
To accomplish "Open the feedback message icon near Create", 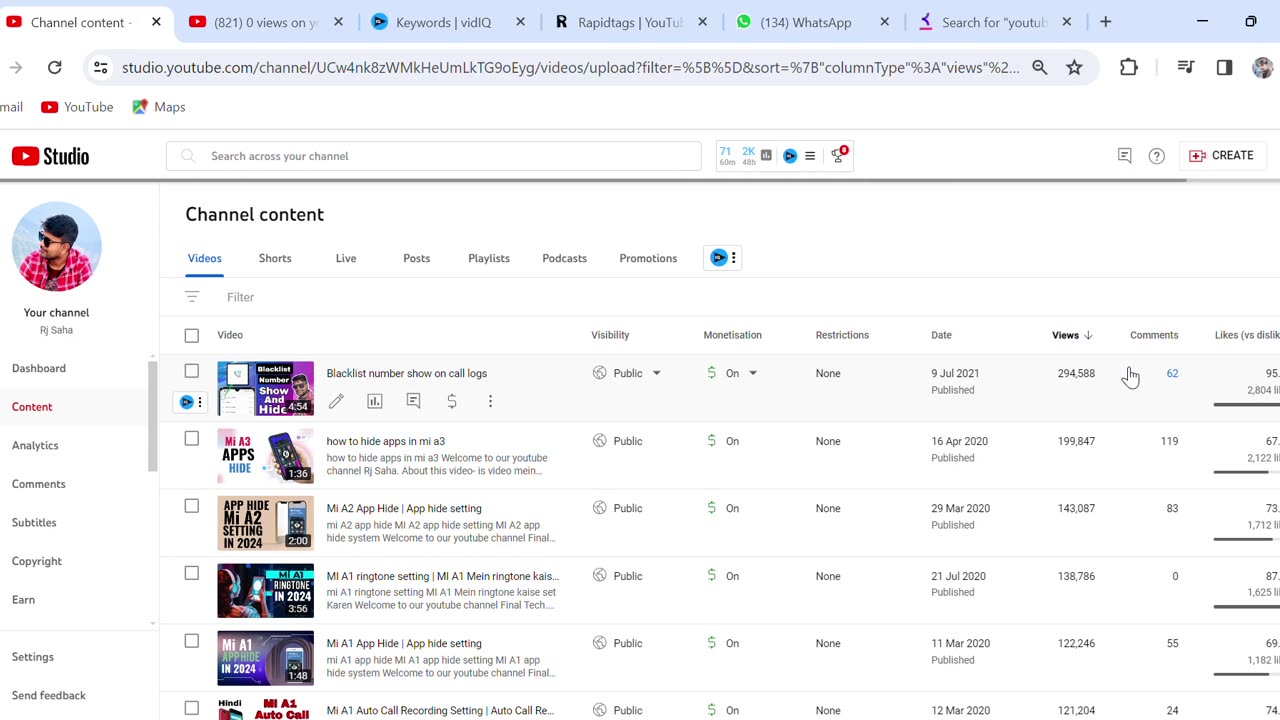I will pyautogui.click(x=1124, y=156).
